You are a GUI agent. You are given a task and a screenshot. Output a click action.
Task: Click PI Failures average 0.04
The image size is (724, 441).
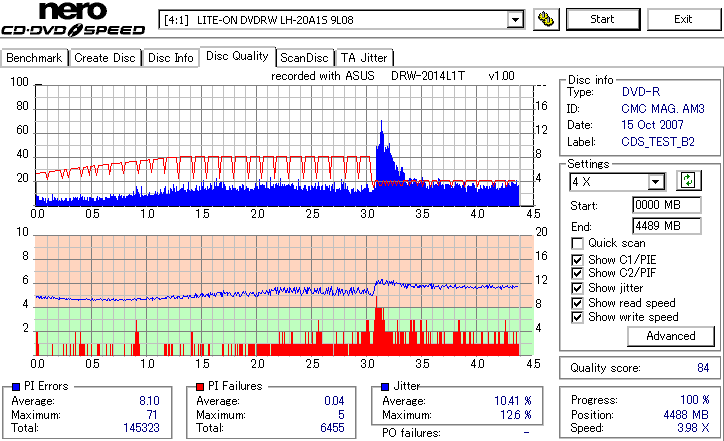click(334, 401)
